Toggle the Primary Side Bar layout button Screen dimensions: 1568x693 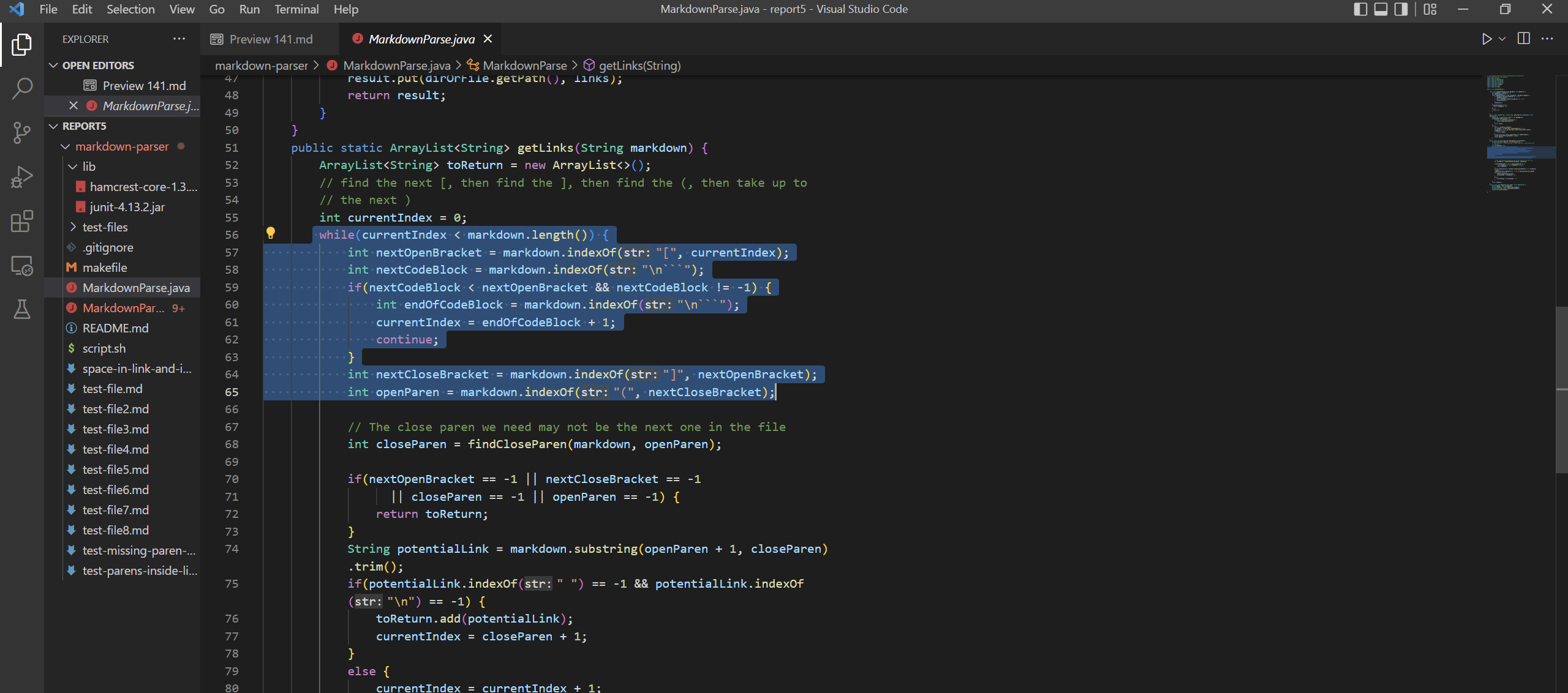[1360, 9]
